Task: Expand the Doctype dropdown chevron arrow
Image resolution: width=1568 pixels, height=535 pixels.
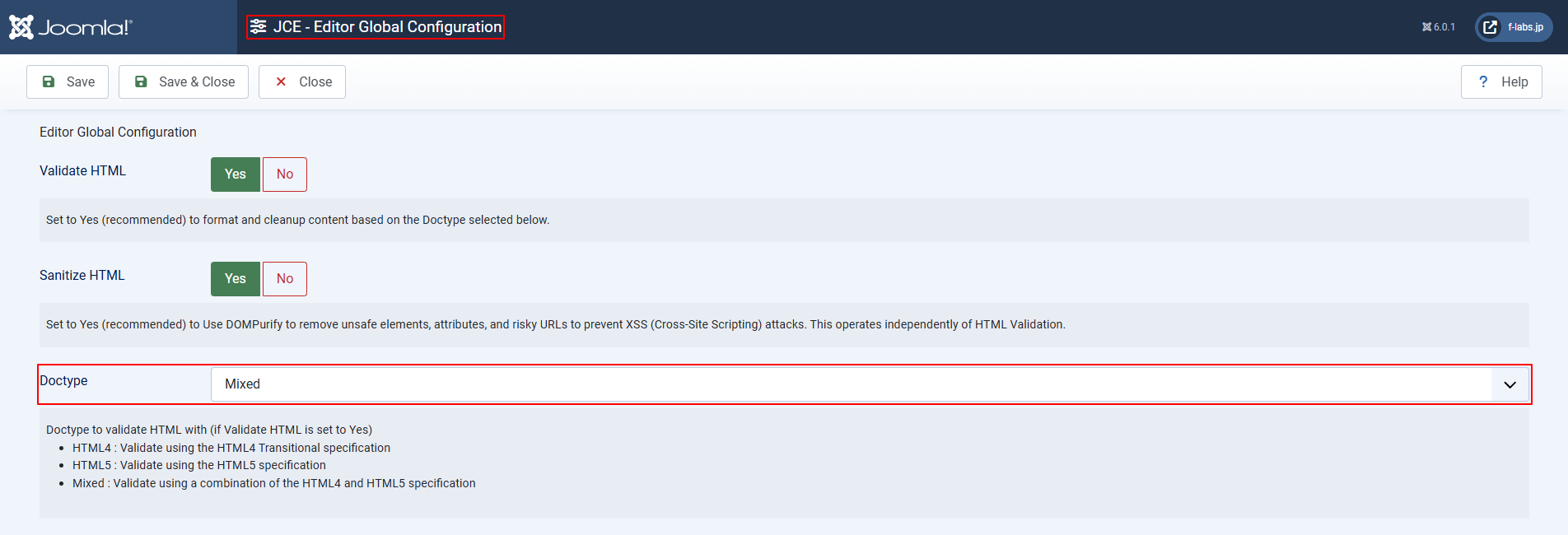Action: point(1510,384)
